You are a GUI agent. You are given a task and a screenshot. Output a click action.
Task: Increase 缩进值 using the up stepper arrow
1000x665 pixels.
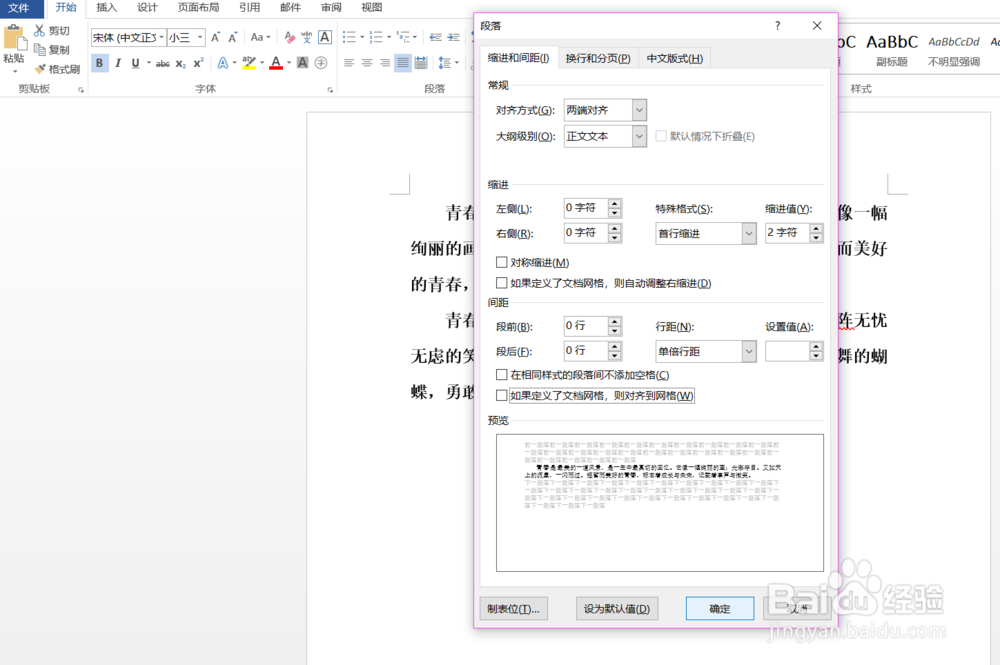tap(817, 228)
